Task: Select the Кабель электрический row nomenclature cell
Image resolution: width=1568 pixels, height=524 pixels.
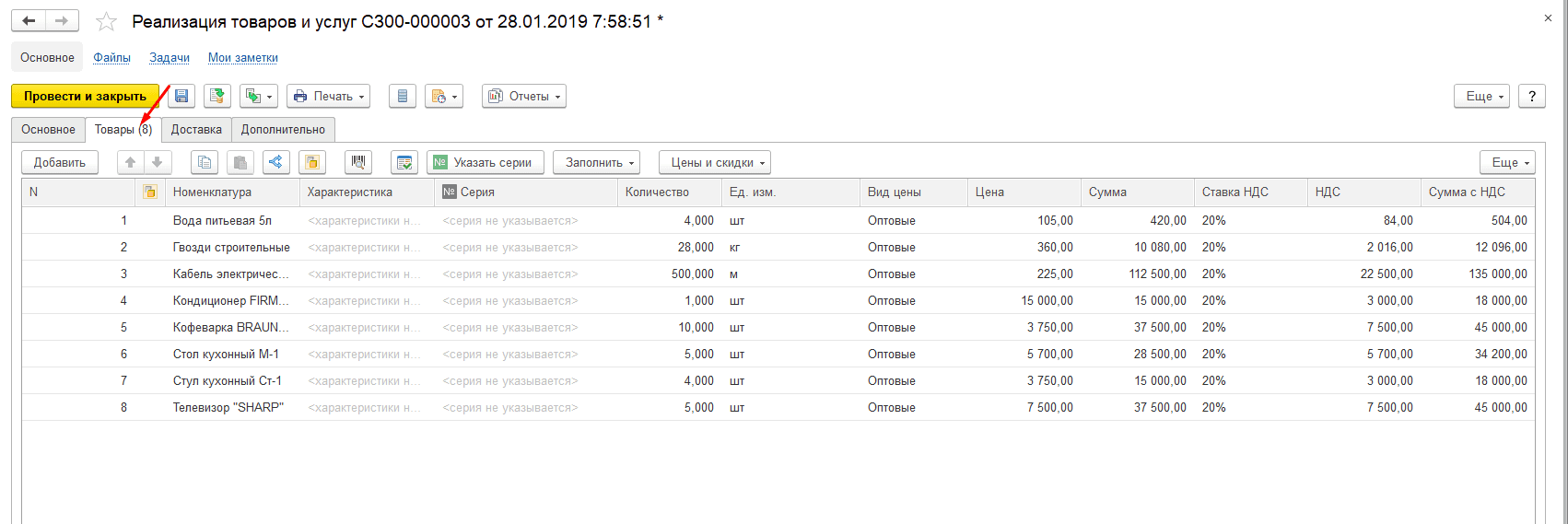Action: pyautogui.click(x=230, y=274)
